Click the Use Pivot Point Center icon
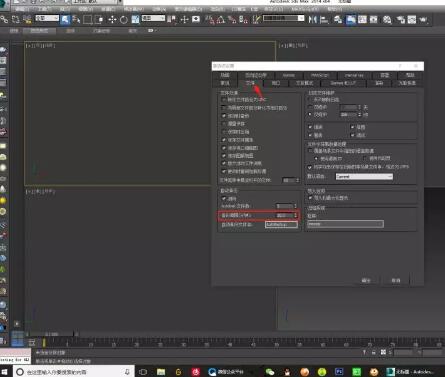 click(x=172, y=20)
